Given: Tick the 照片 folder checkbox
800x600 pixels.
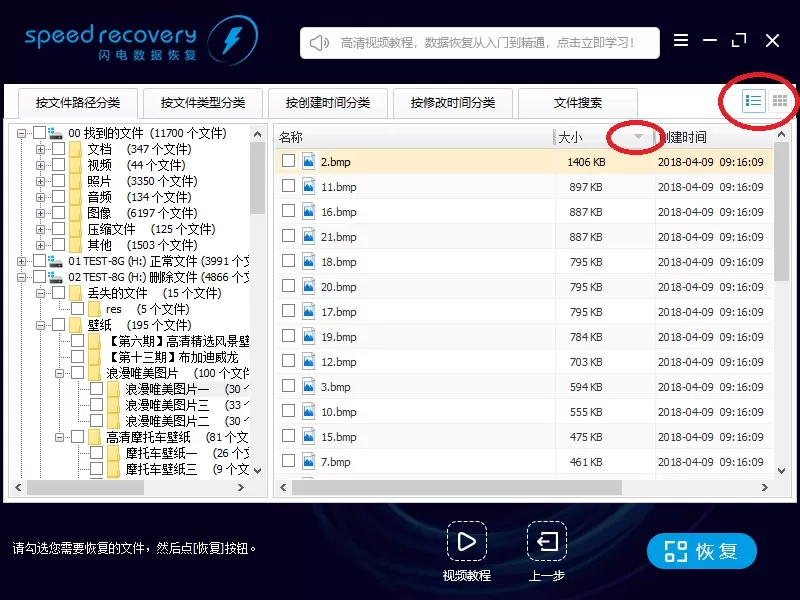Looking at the screenshot, I should tap(59, 181).
